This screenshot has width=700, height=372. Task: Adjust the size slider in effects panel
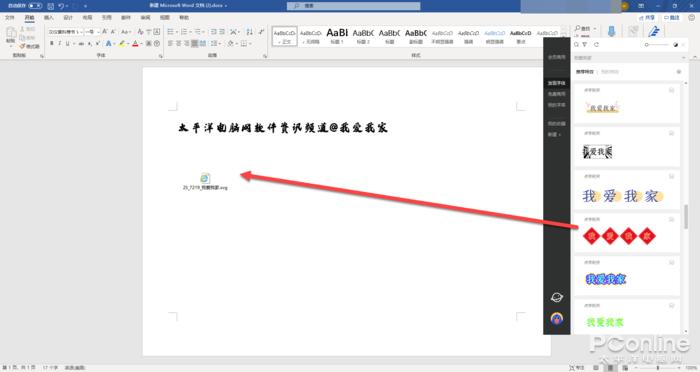[657, 45]
